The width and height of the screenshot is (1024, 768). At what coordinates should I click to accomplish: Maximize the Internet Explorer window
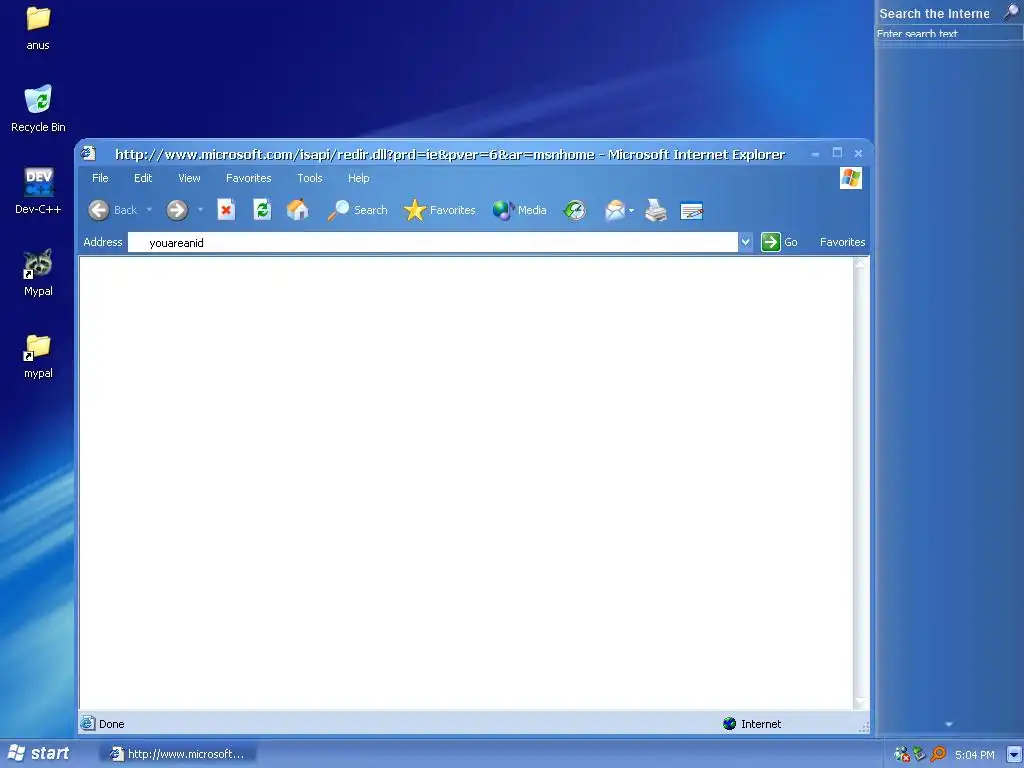click(837, 153)
